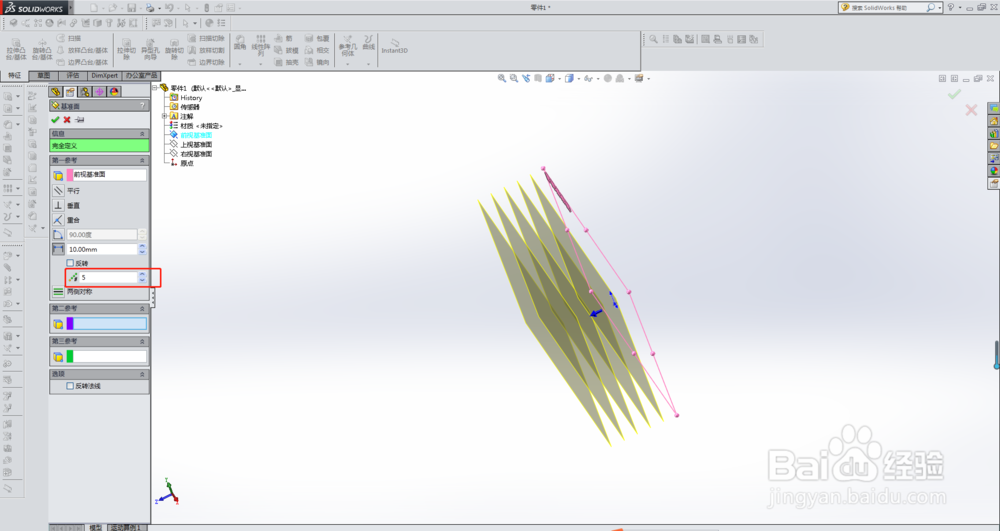Select 原点 in the feature tree
This screenshot has height=531, width=1000.
tap(186, 163)
